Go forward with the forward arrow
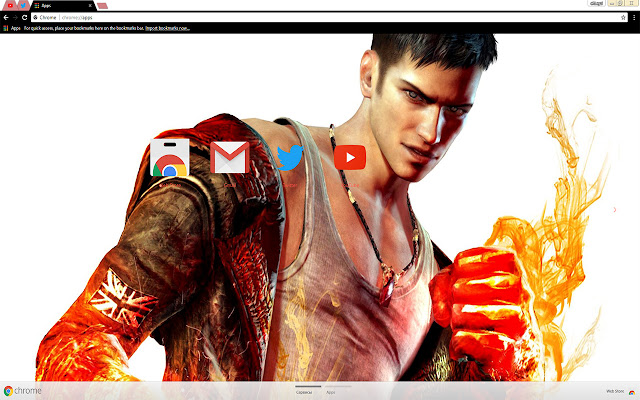The image size is (640, 400). point(15,17)
